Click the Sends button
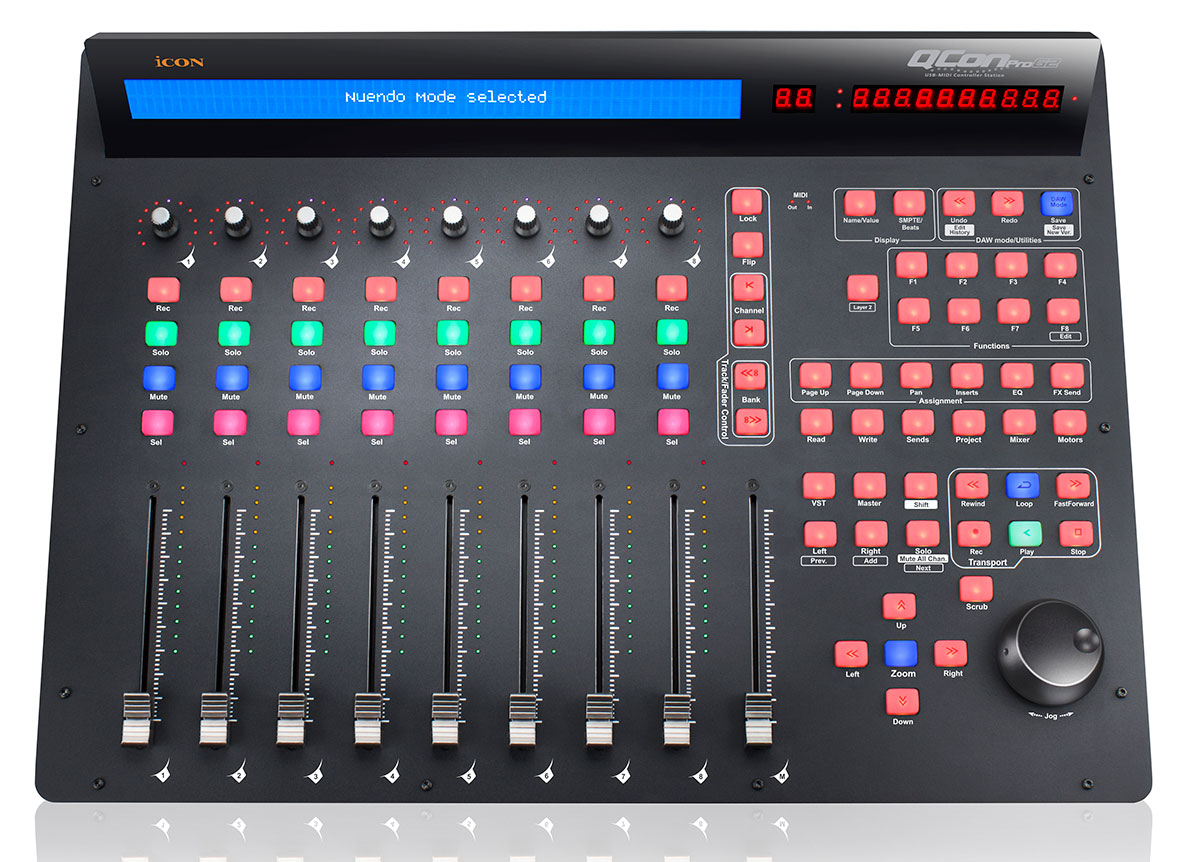Viewport: 1189px width, 862px height. point(918,422)
